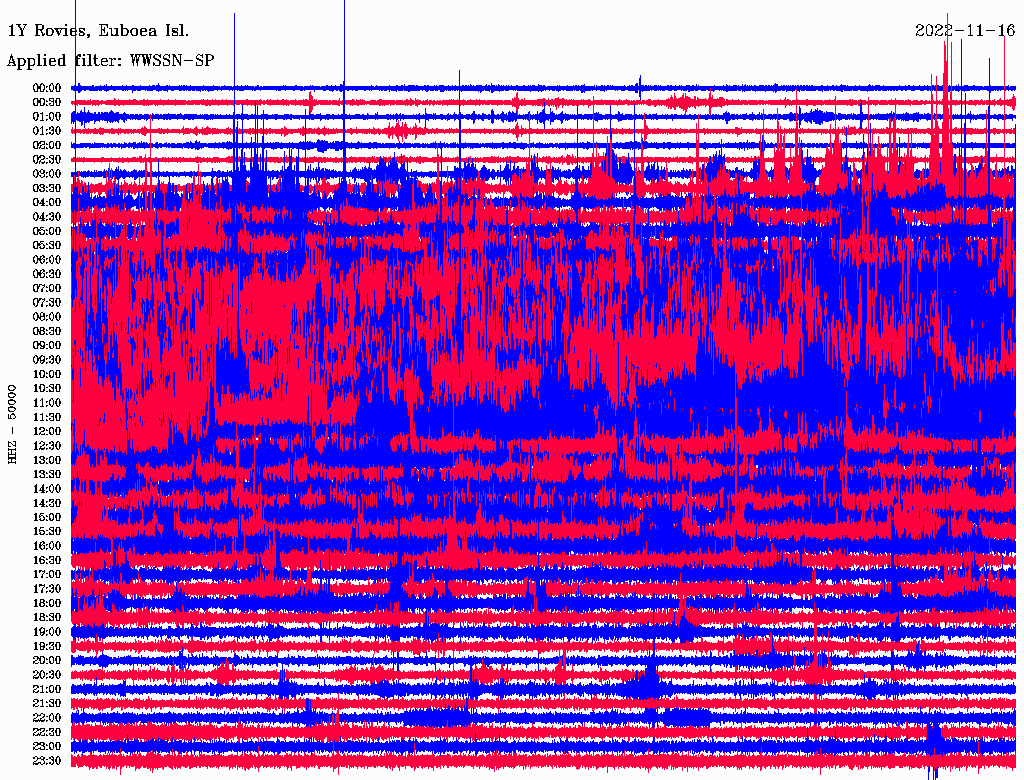Click the 04:30 time row label
The image size is (1024, 780).
click(47, 217)
